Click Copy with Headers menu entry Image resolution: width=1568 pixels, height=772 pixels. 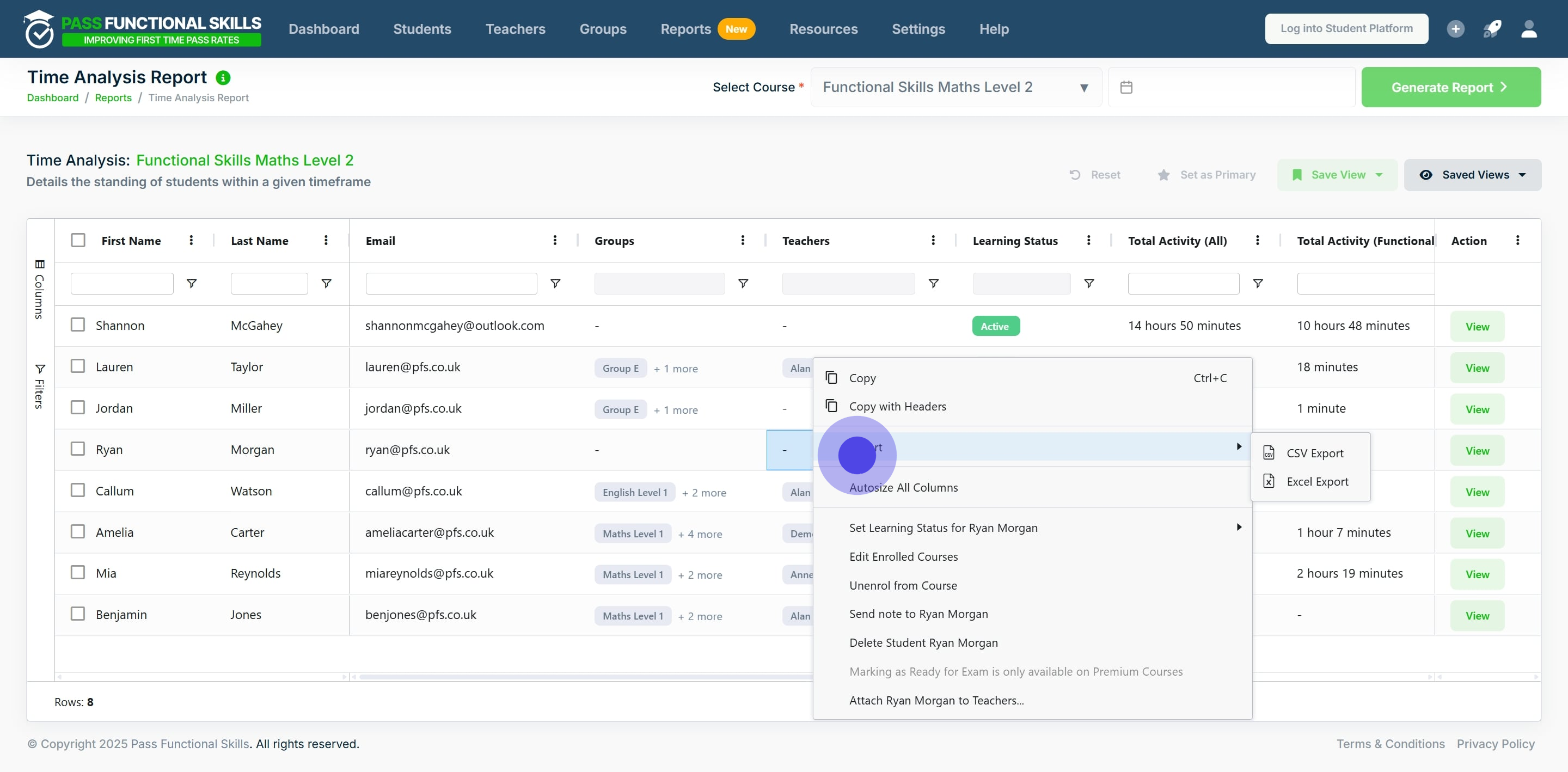[x=897, y=407]
